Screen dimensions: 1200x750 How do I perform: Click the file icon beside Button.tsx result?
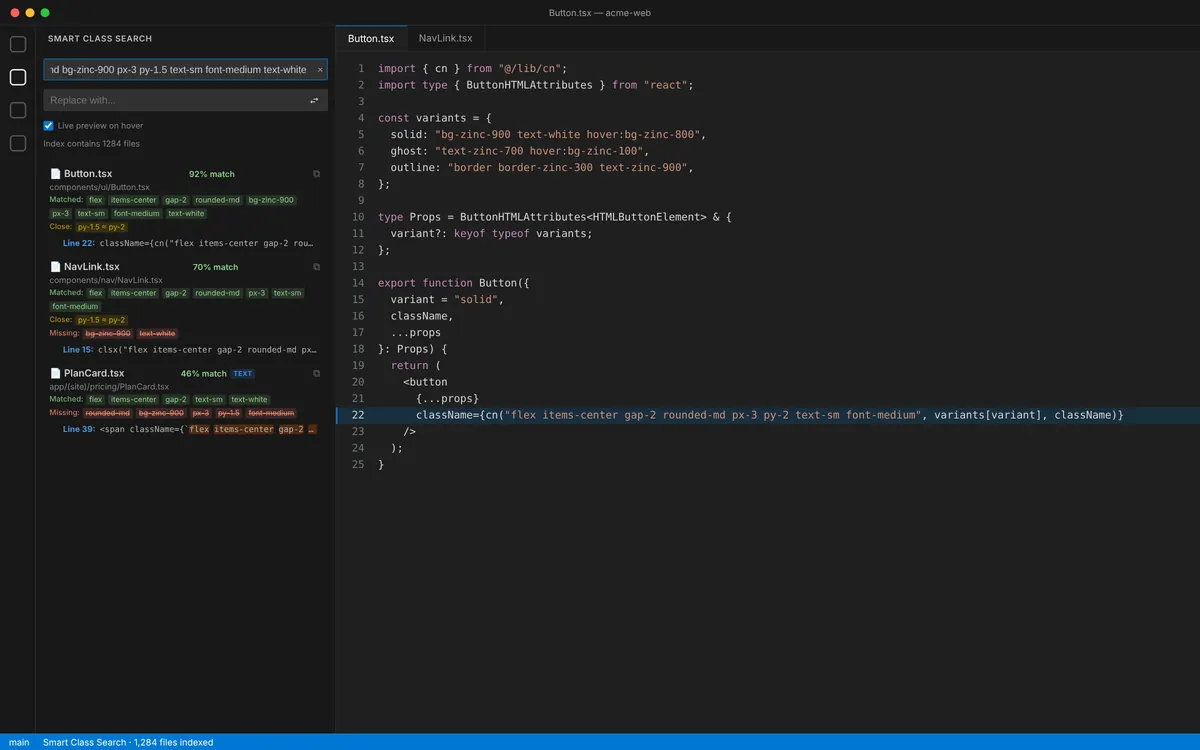pos(55,174)
